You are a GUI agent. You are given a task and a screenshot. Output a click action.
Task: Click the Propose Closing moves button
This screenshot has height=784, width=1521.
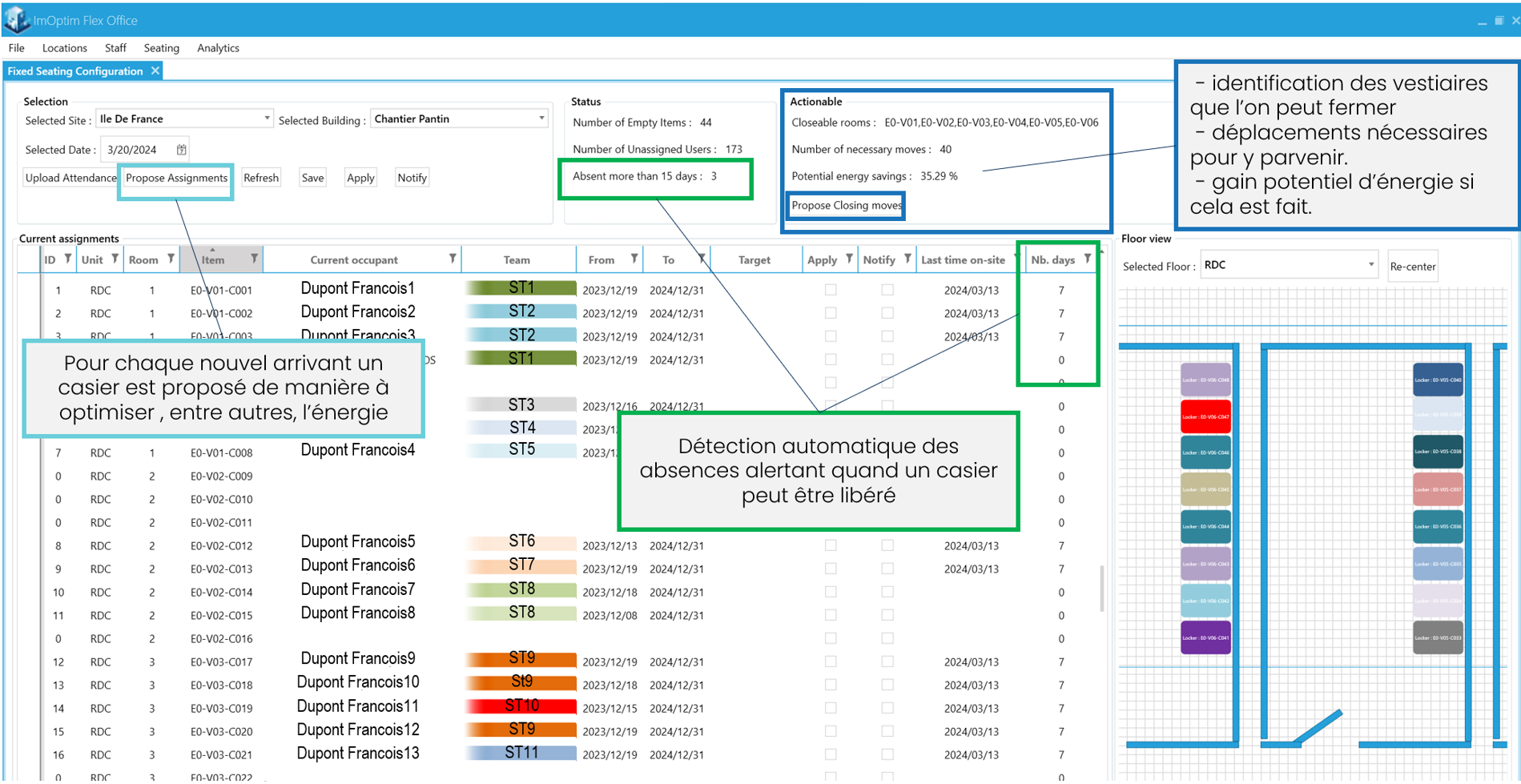point(846,205)
